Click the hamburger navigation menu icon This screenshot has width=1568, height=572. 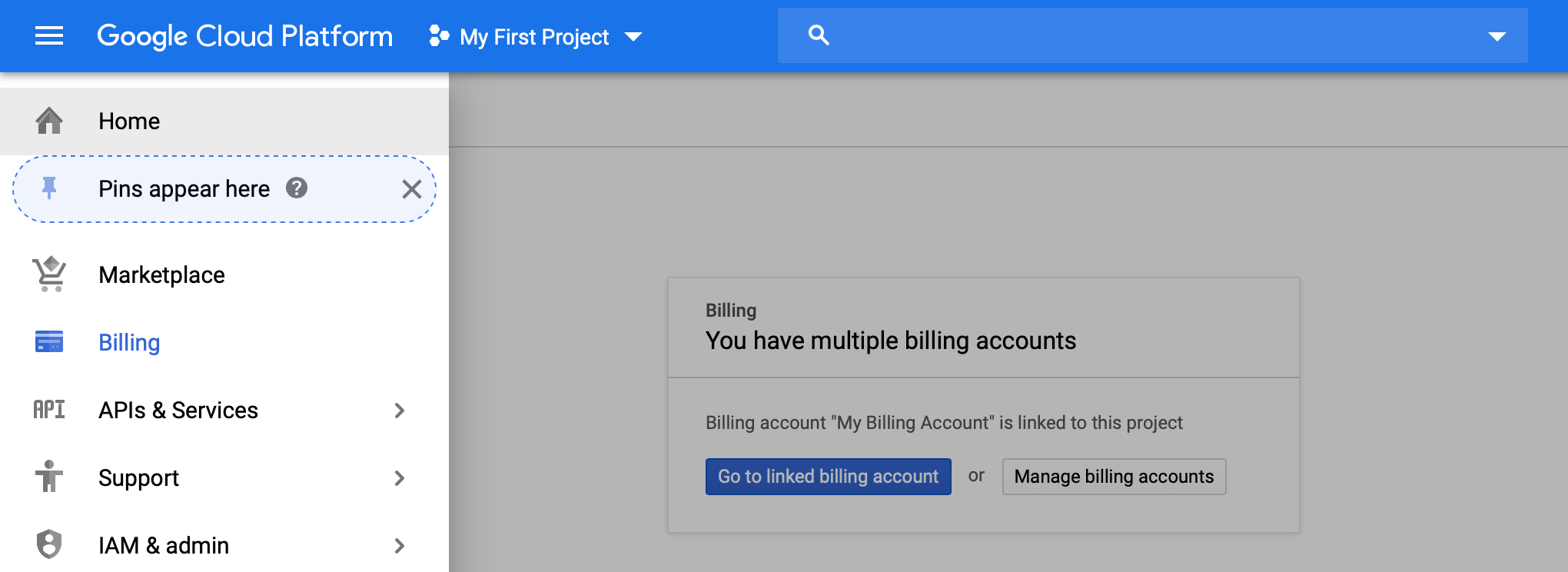[x=49, y=36]
